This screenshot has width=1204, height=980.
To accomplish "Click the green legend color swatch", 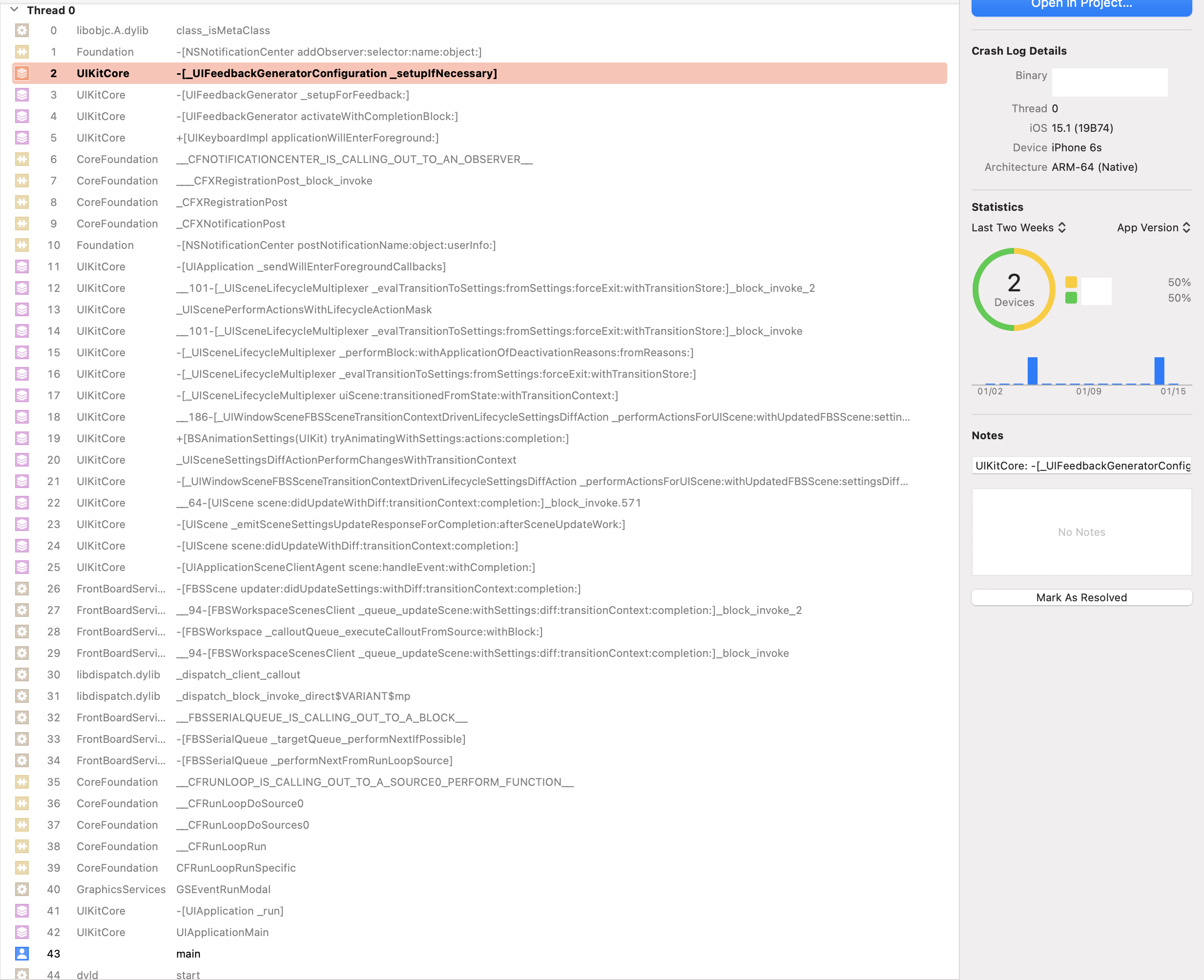I will point(1071,298).
